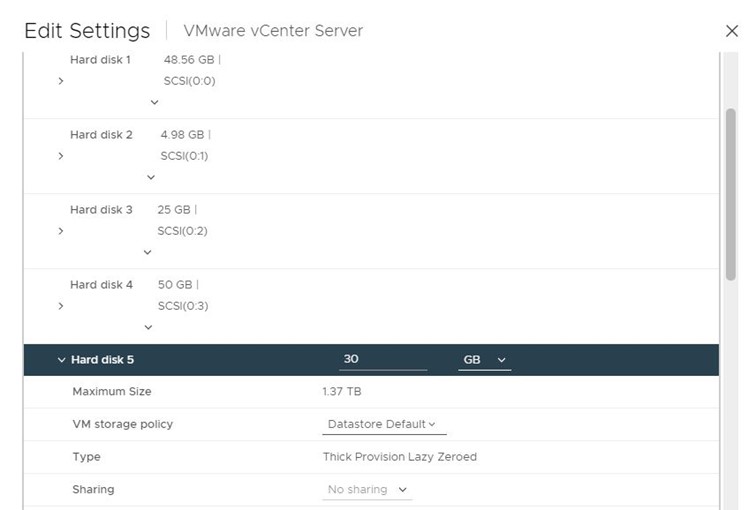Expand the Hard disk 3 row
Image resolution: width=756 pixels, height=510 pixels.
coord(61,231)
